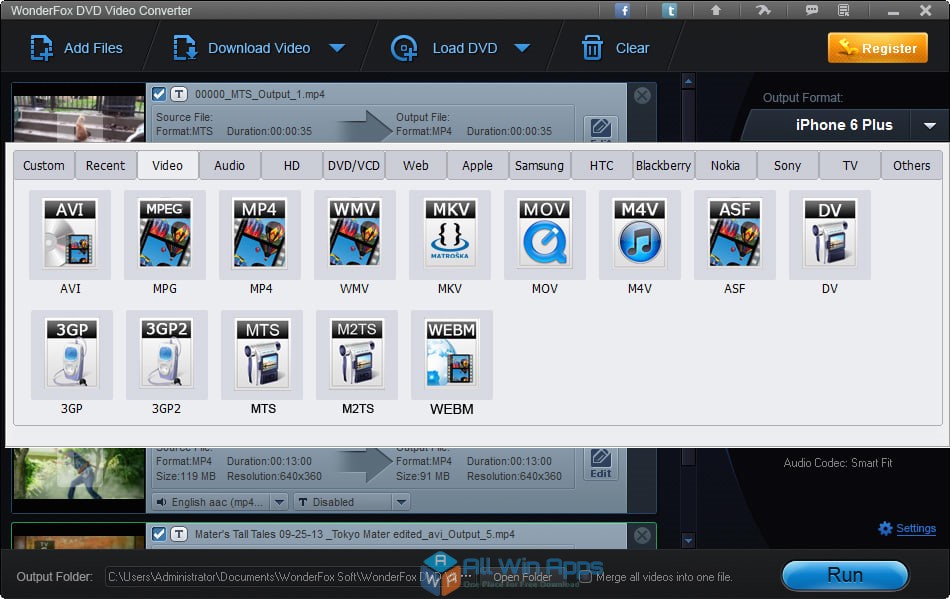Image resolution: width=950 pixels, height=599 pixels.
Task: Select the MTS format icon
Action: pyautogui.click(x=262, y=355)
